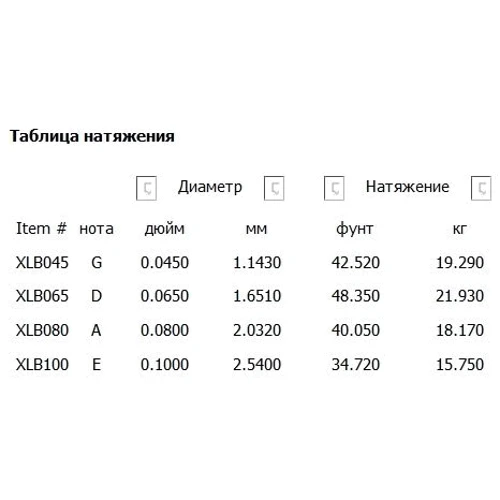Select item XLB065 in the table
Image resolution: width=500 pixels, height=500 pixels.
[42, 296]
